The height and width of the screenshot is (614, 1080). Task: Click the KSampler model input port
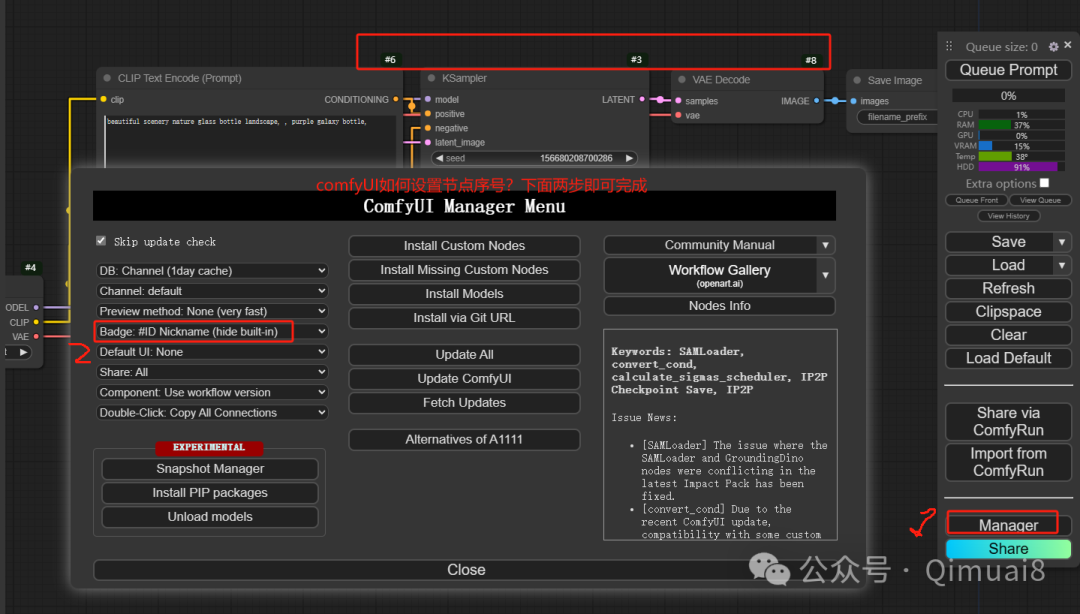[428, 99]
